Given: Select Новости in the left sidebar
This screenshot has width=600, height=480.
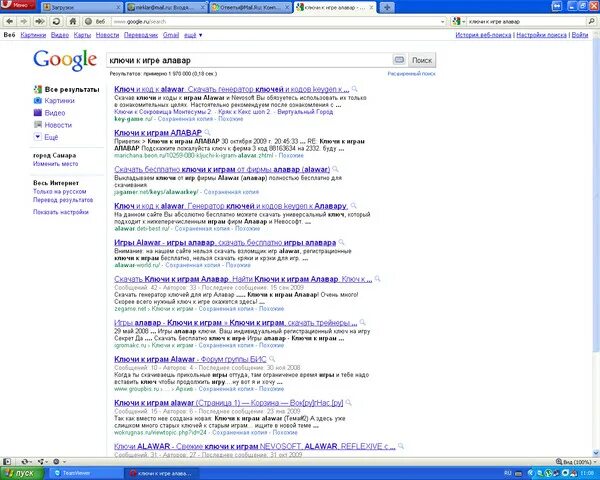Looking at the screenshot, I should coord(52,125).
